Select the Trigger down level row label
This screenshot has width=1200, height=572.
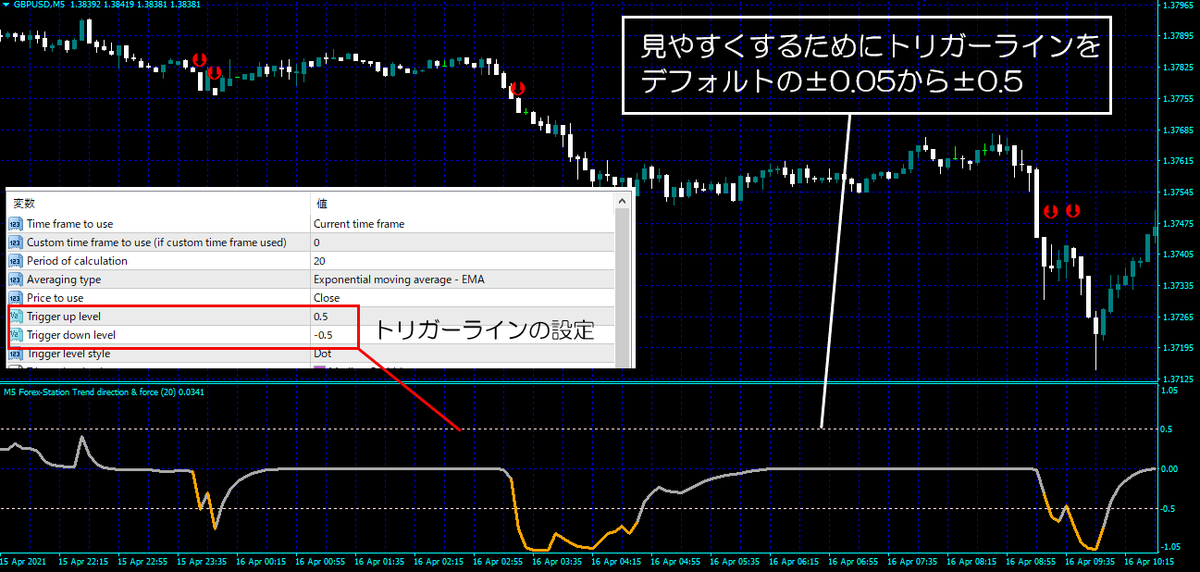pyautogui.click(x=71, y=335)
